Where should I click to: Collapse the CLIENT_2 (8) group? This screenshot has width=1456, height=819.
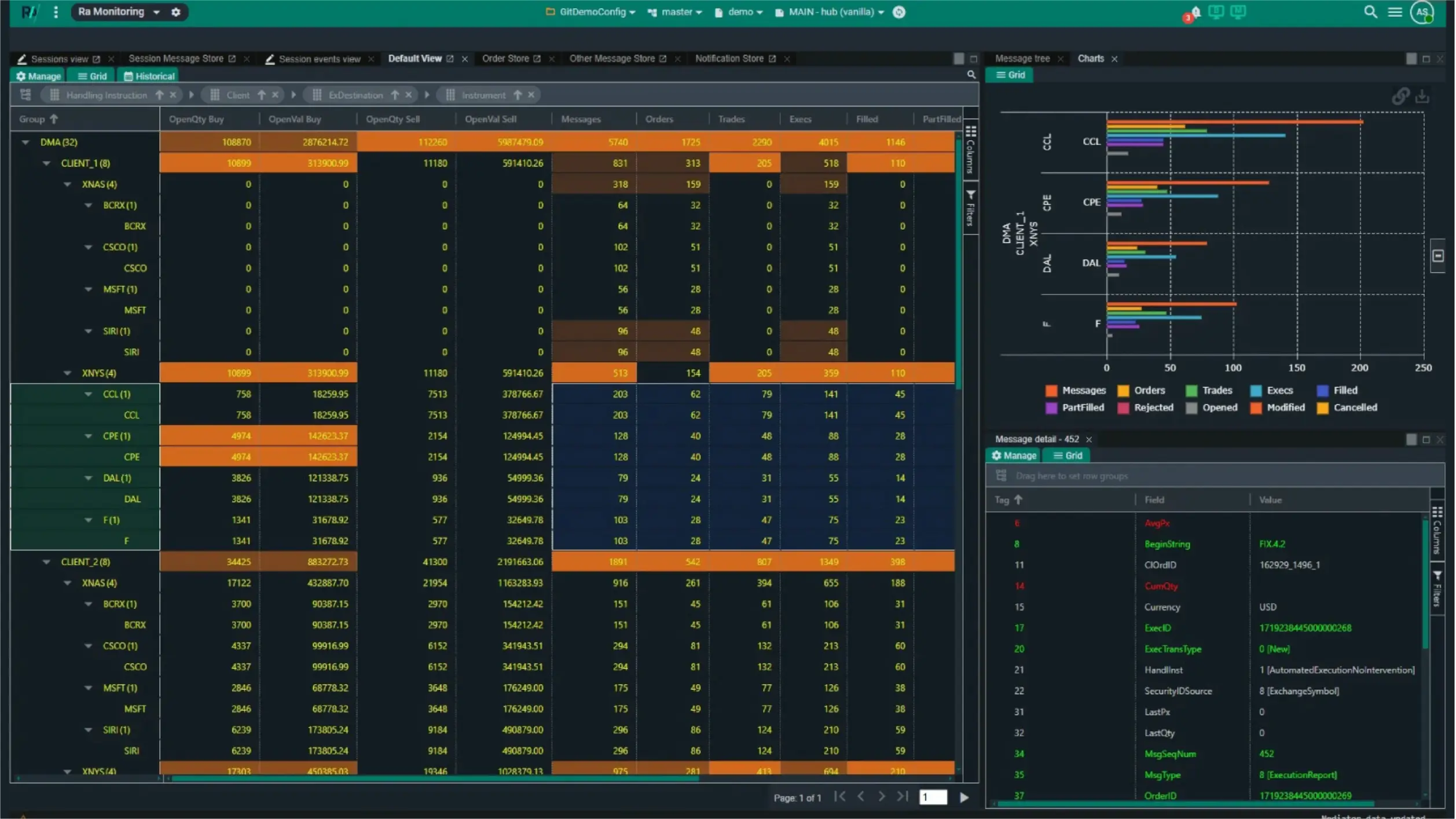pyautogui.click(x=46, y=562)
